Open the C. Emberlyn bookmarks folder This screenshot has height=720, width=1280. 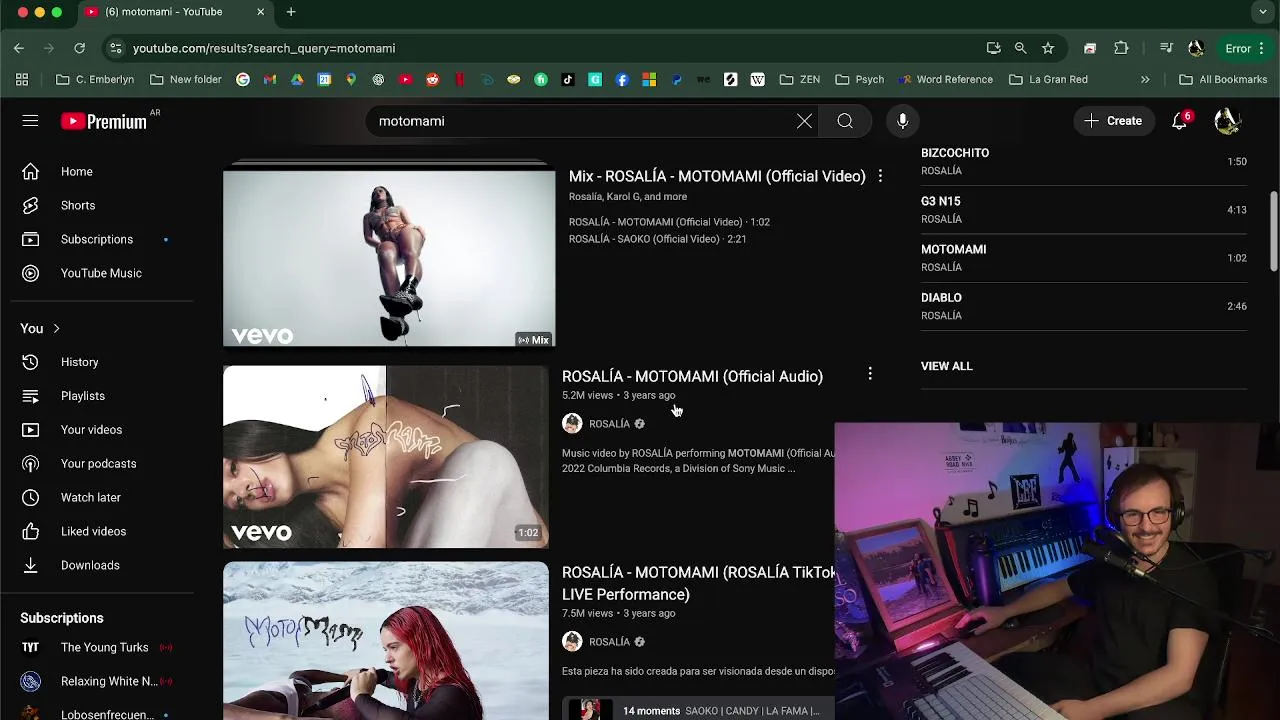[x=95, y=79]
